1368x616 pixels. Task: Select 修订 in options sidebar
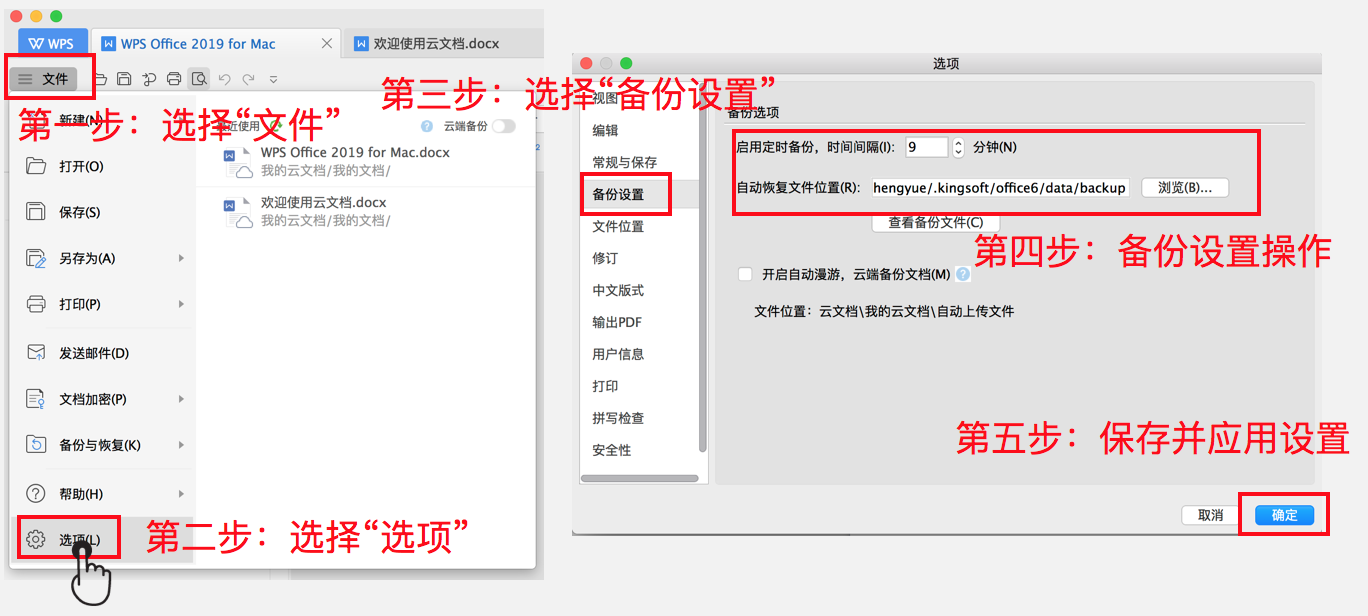[x=605, y=258]
